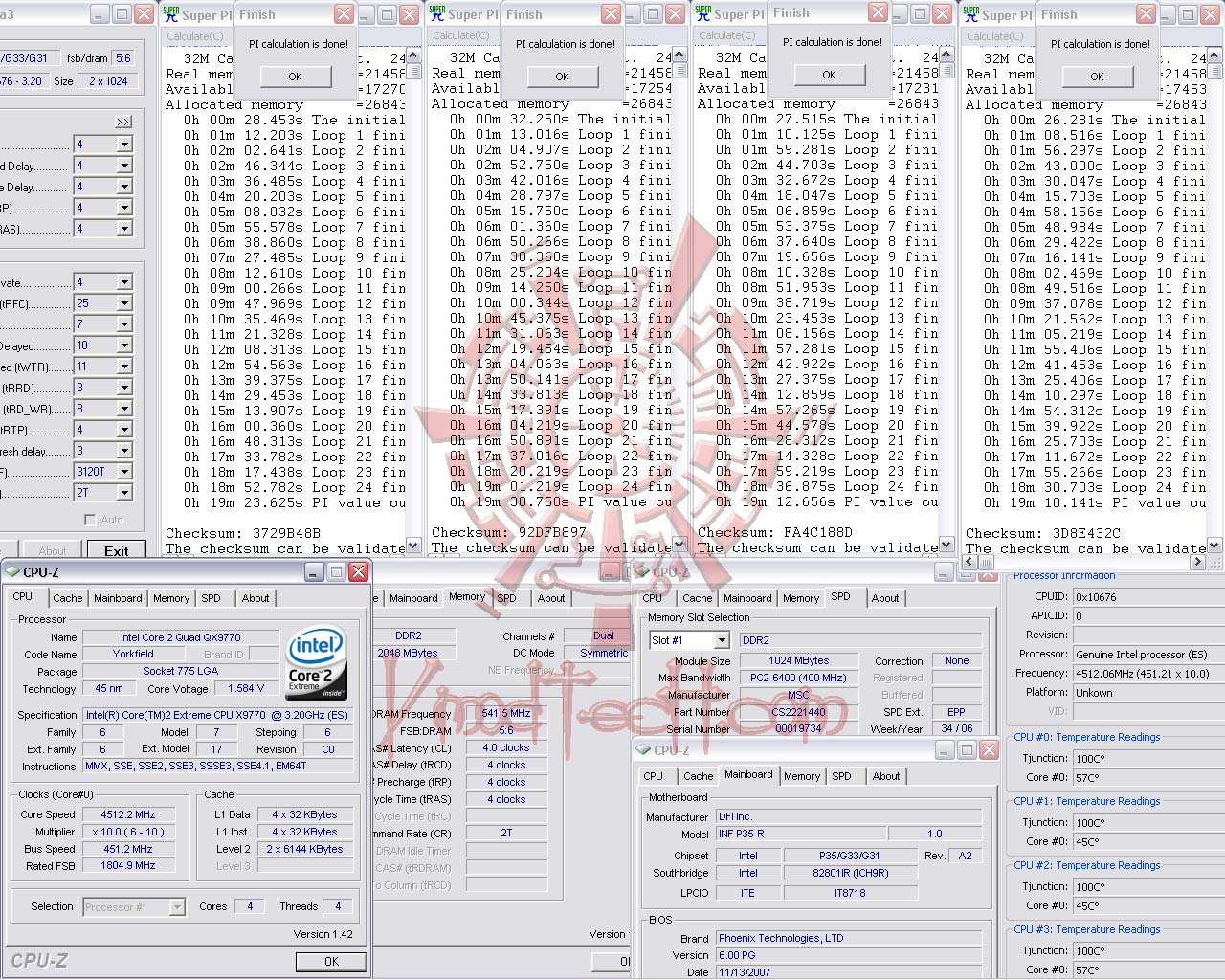Click the processor name Intel Core 2 Quad QX9770
Image resolution: width=1225 pixels, height=980 pixels.
(181, 637)
